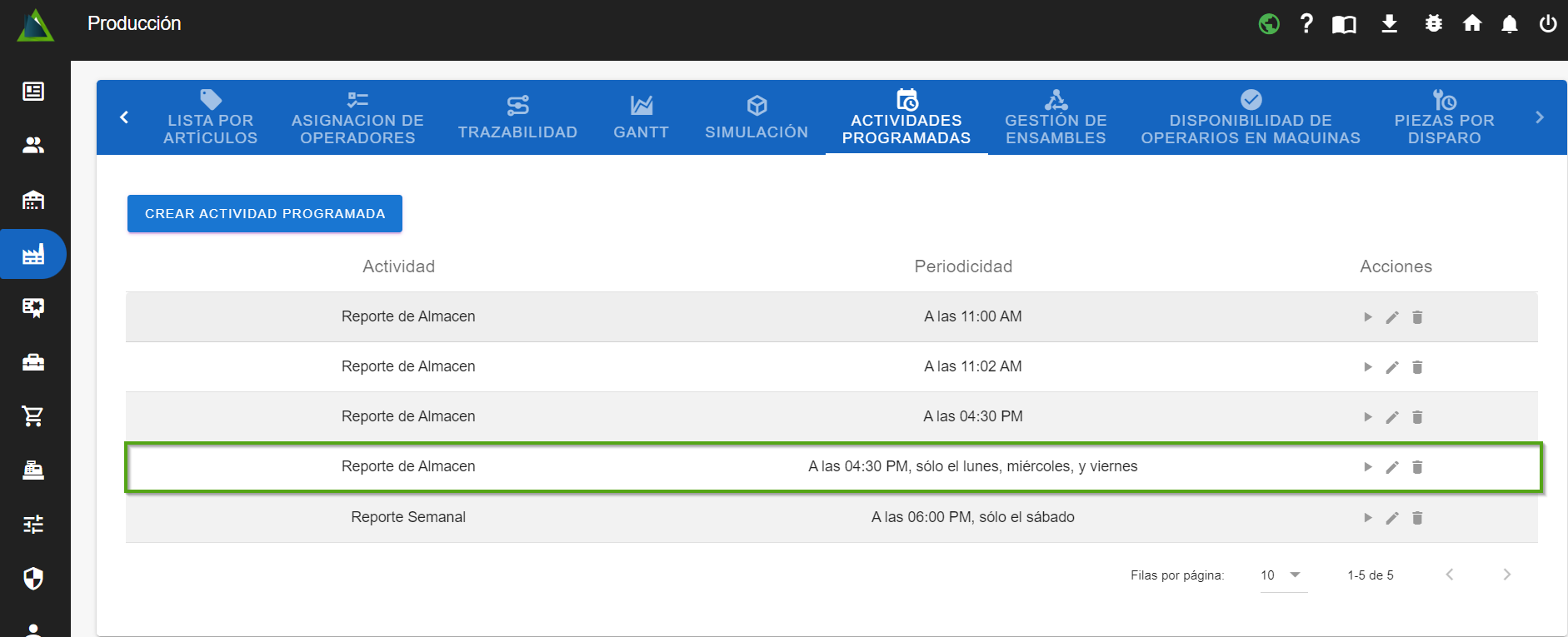Open the shield security sidebar icon
1568x637 pixels.
[33, 579]
